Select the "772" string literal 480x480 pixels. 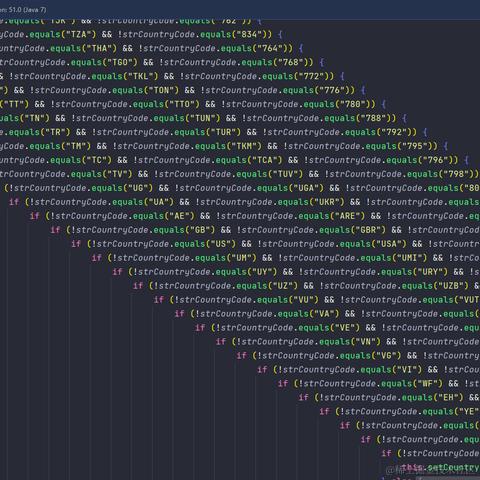(312, 76)
